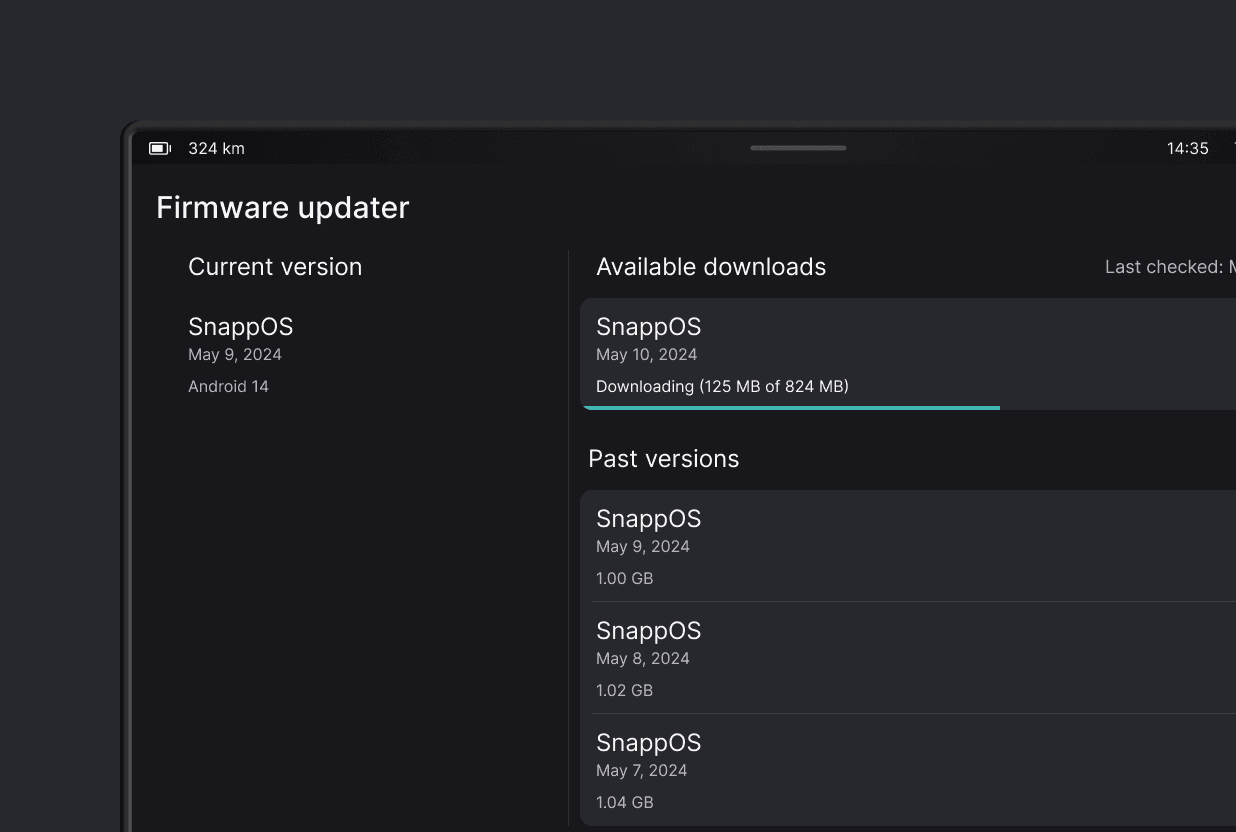This screenshot has width=1236, height=832.
Task: Click the 14:35 clock
Action: pos(1187,148)
